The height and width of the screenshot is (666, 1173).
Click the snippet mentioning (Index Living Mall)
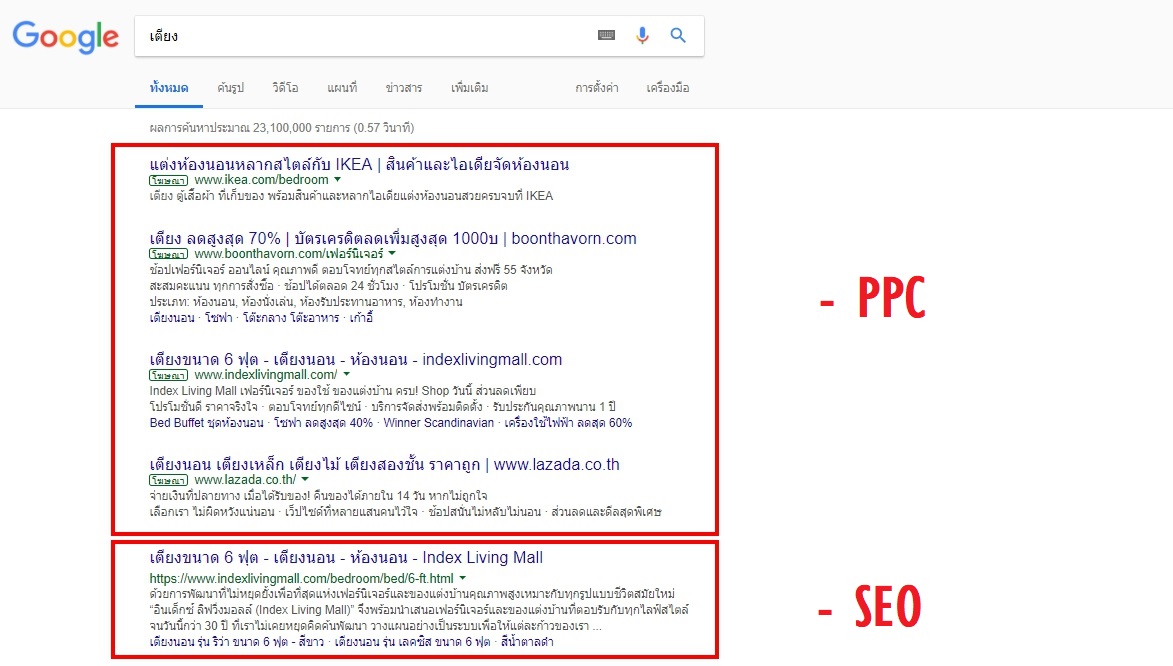[x=419, y=610]
